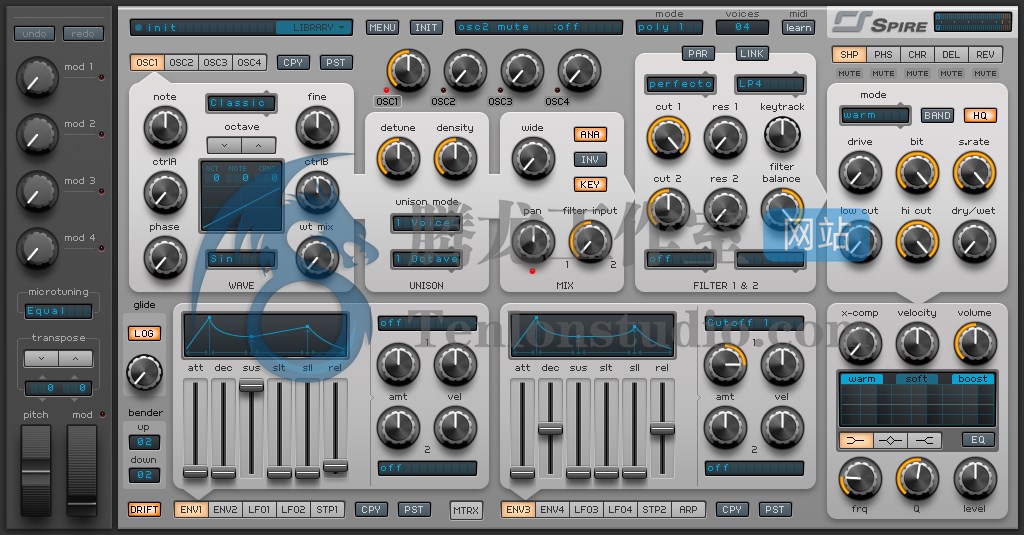The image size is (1024, 535).
Task: Click the drive knob
Action: pyautogui.click(x=859, y=172)
